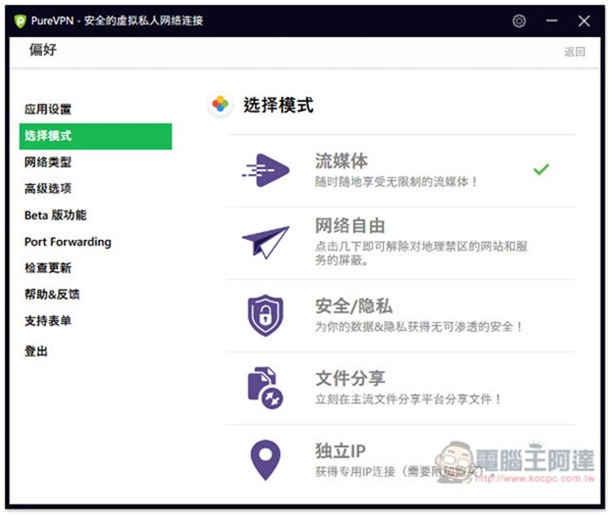Click the 文件分享 file sharing icon
Image resolution: width=610 pixels, height=515 pixels.
coord(265,388)
